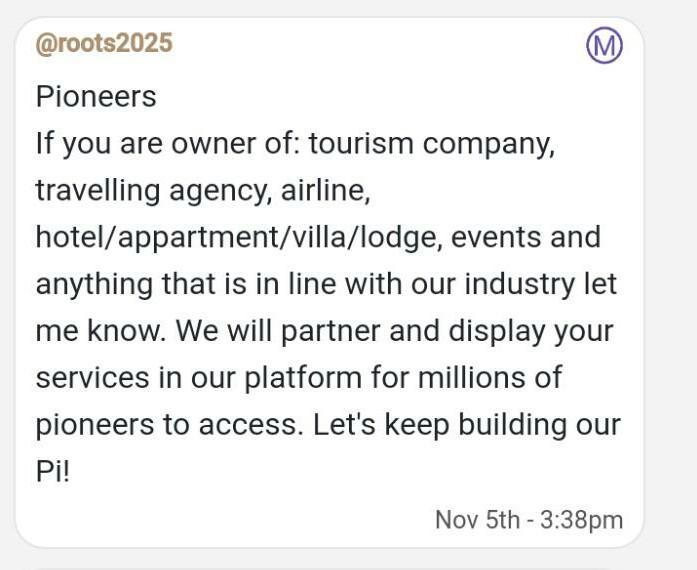Click the line starting "me know. We will partner"
The height and width of the screenshot is (570, 697).
tap(324, 331)
